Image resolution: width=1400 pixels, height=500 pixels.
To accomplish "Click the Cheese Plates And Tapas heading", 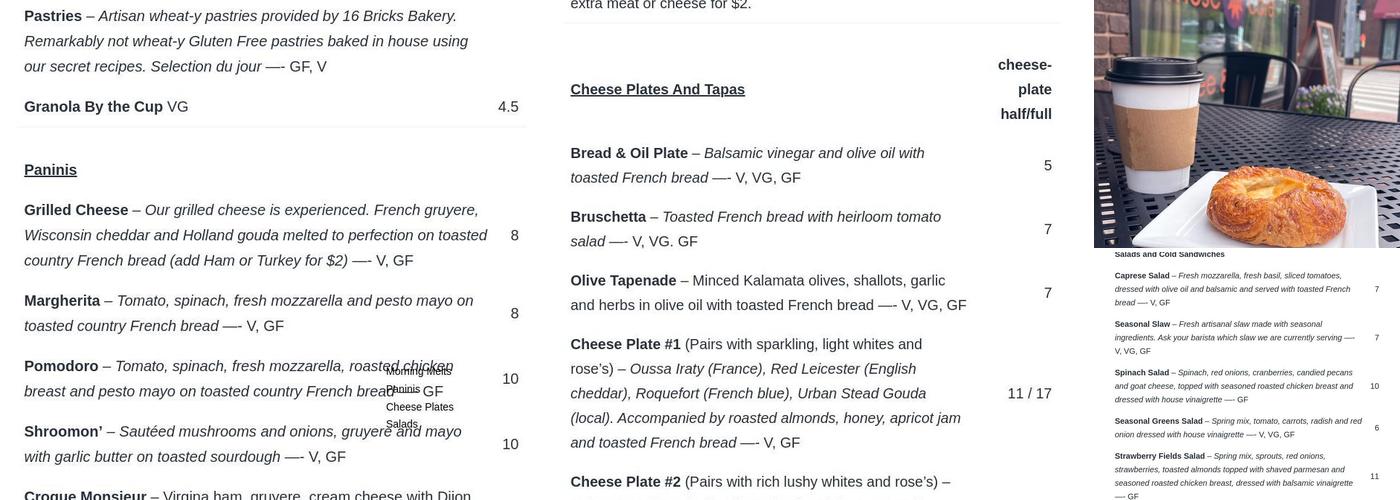I will 657,90.
